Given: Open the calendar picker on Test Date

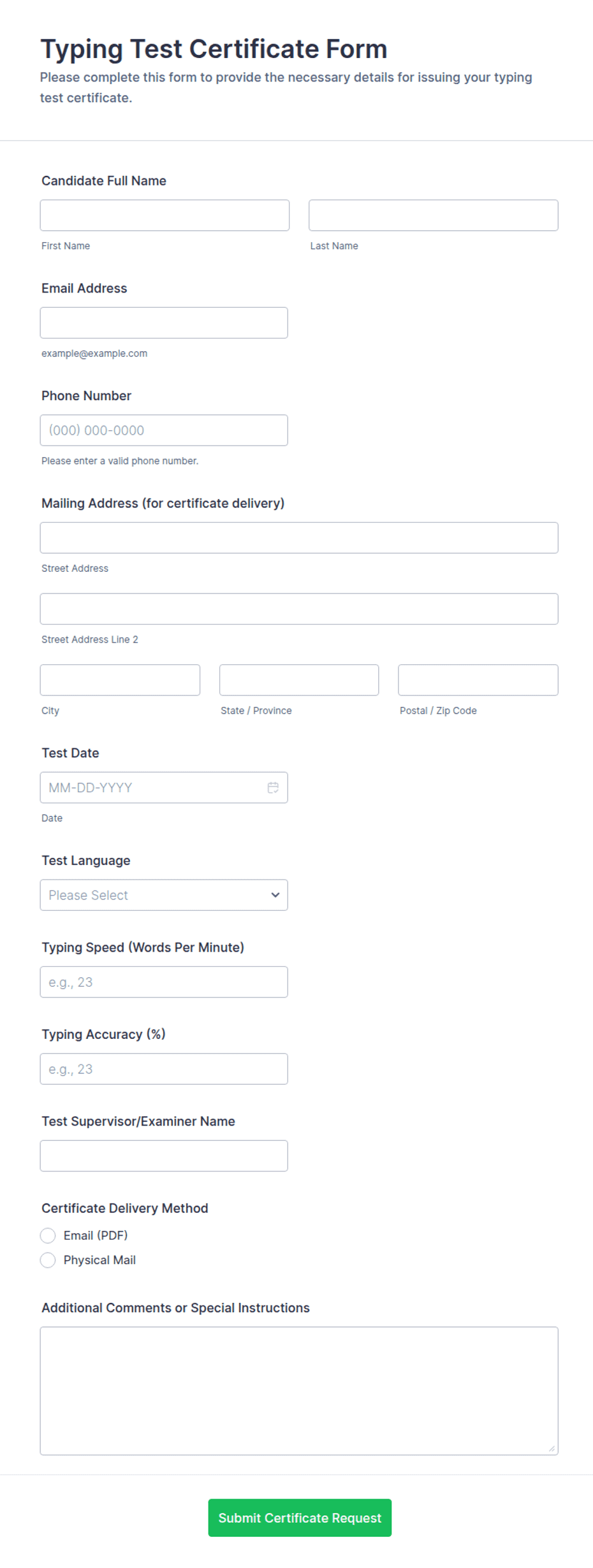Looking at the screenshot, I should click(273, 788).
